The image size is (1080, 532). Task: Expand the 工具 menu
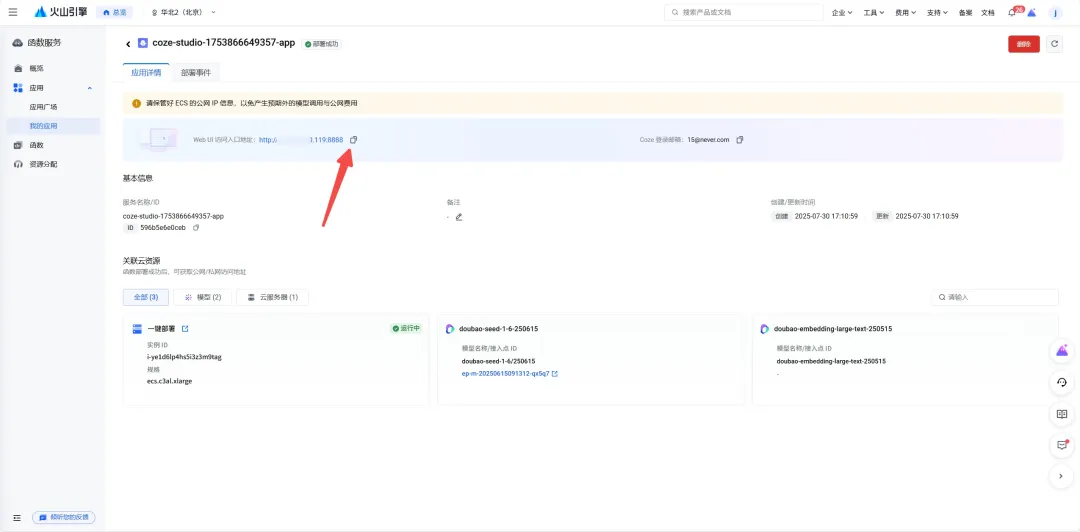873,12
